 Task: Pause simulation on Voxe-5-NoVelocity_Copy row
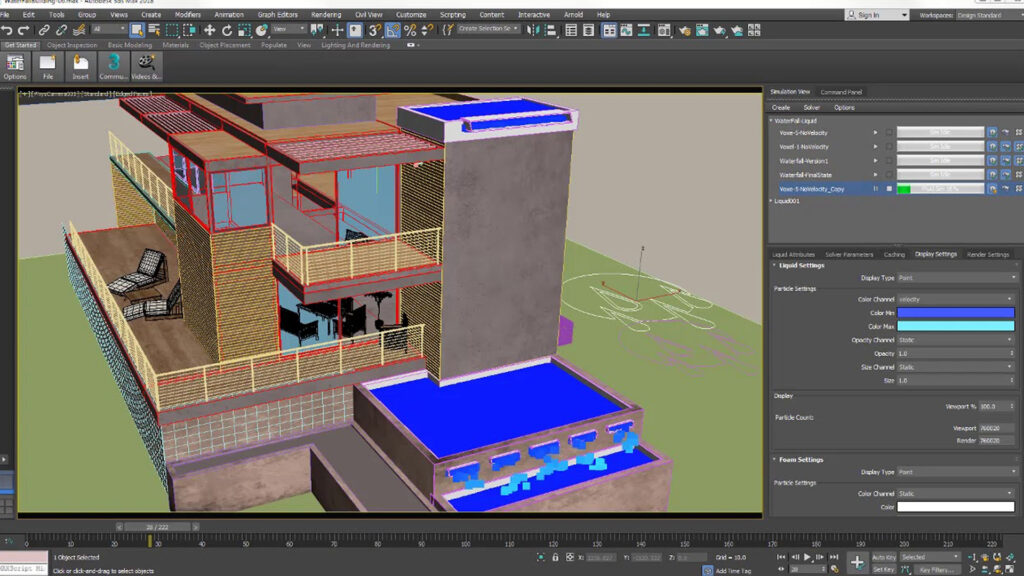(x=876, y=189)
